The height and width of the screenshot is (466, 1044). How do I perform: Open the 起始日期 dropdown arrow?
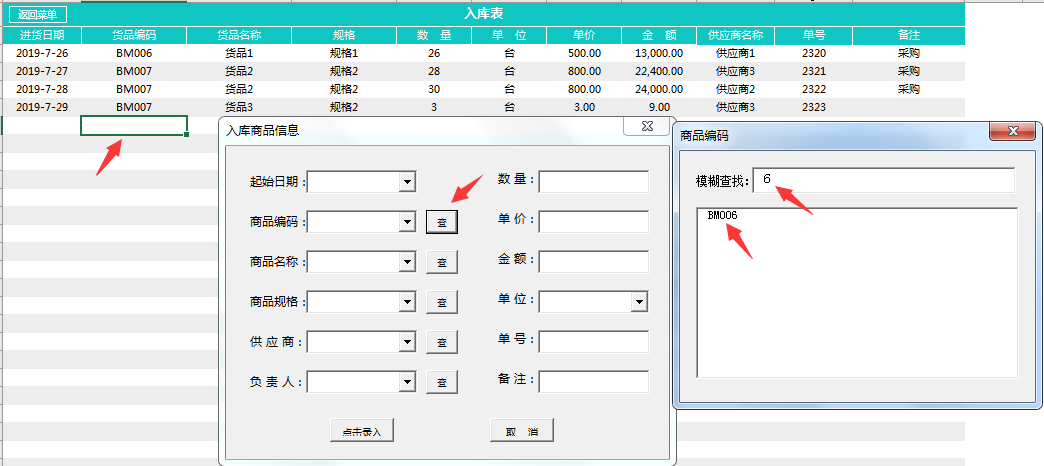(407, 182)
